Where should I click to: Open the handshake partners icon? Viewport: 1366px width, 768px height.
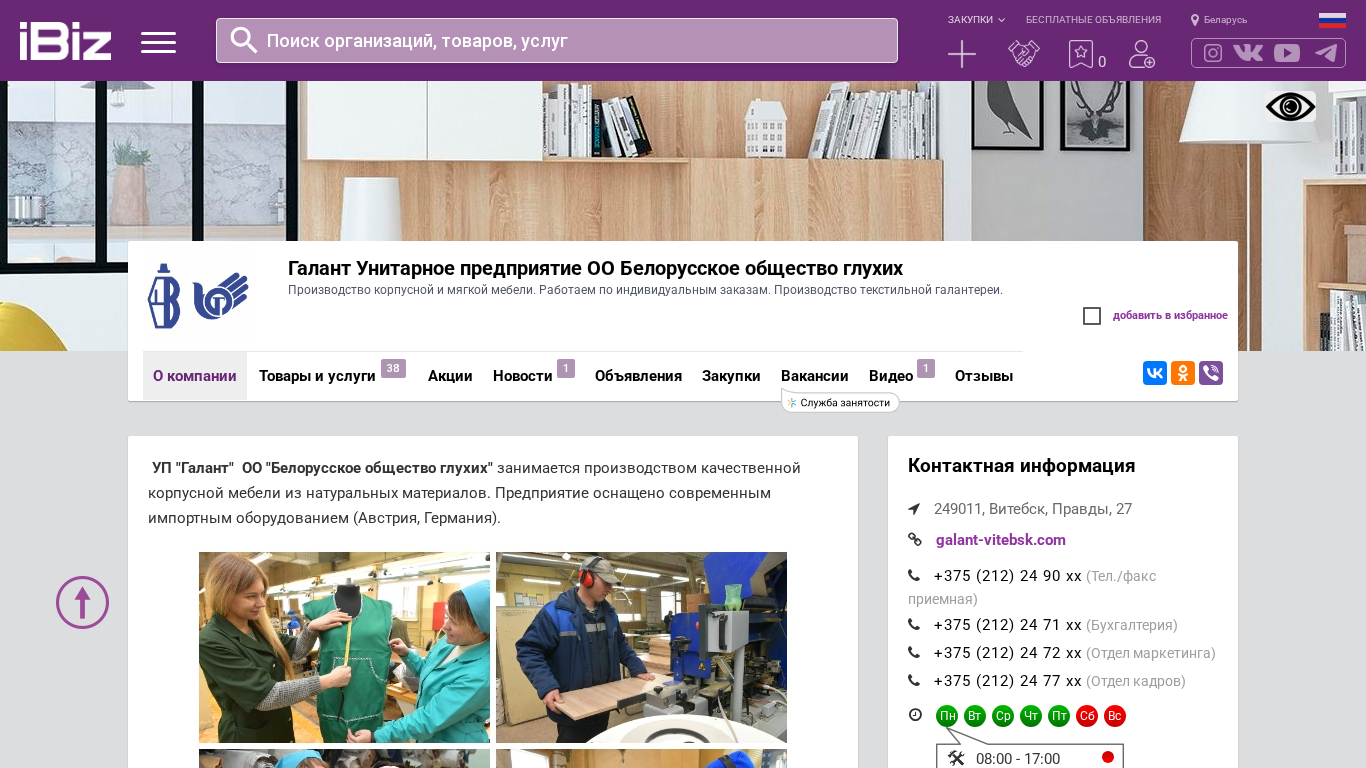1024,54
